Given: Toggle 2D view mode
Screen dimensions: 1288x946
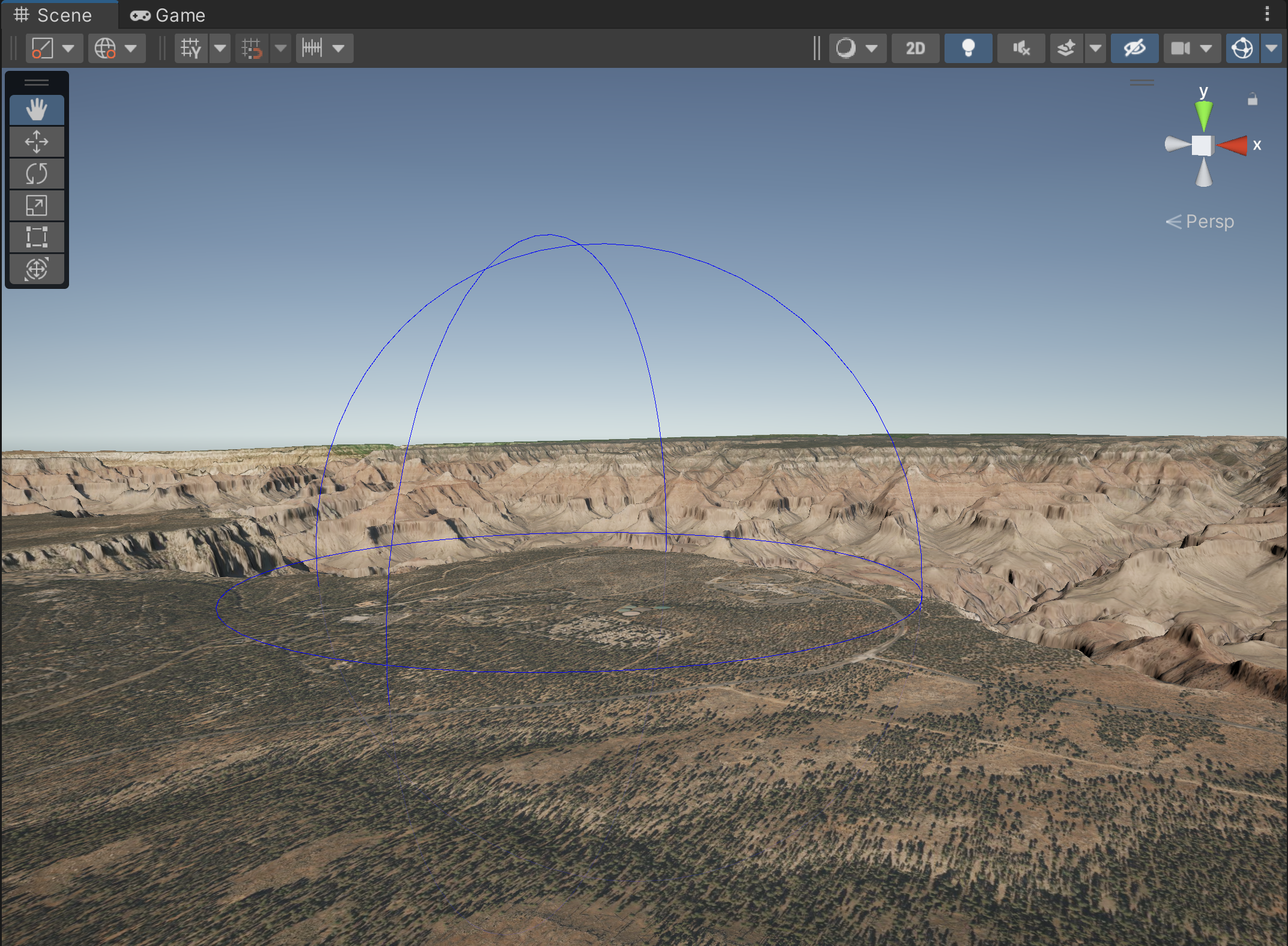Looking at the screenshot, I should pos(915,48).
